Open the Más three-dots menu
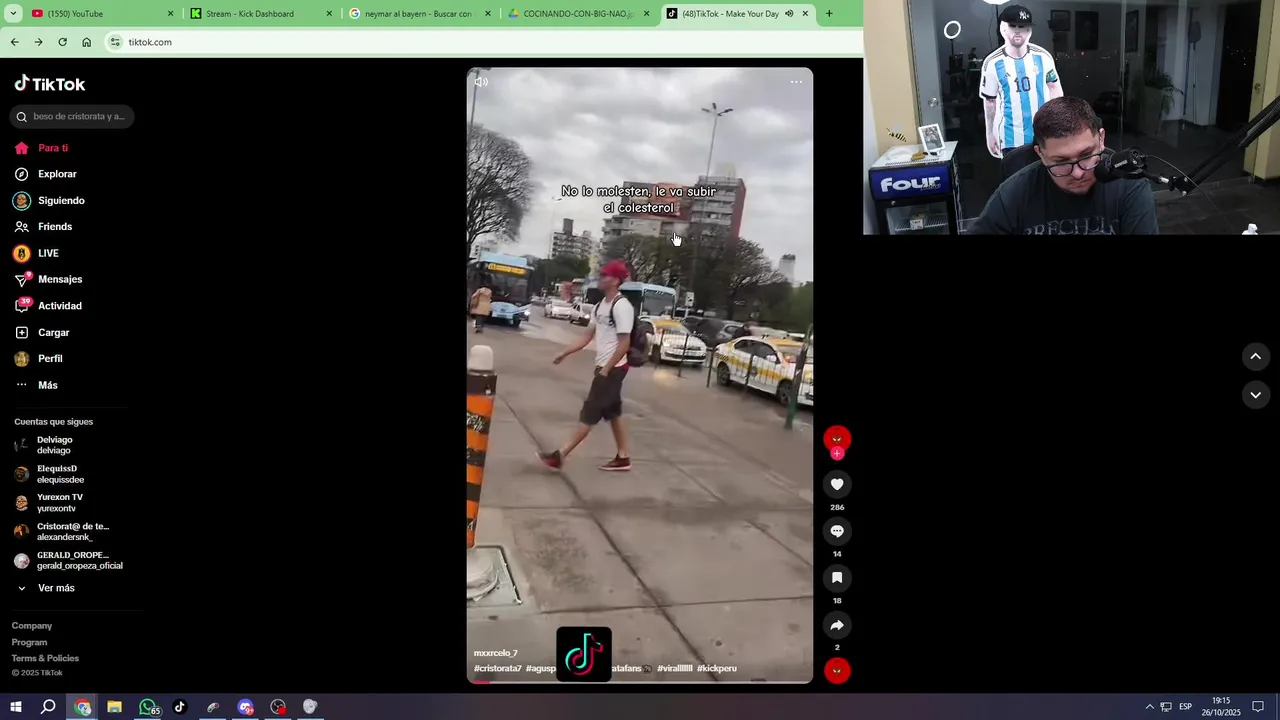 tap(21, 385)
